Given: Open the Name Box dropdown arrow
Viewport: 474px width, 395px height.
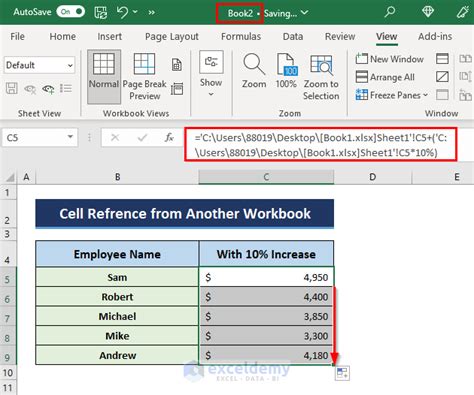Looking at the screenshot, I should 70,137.
